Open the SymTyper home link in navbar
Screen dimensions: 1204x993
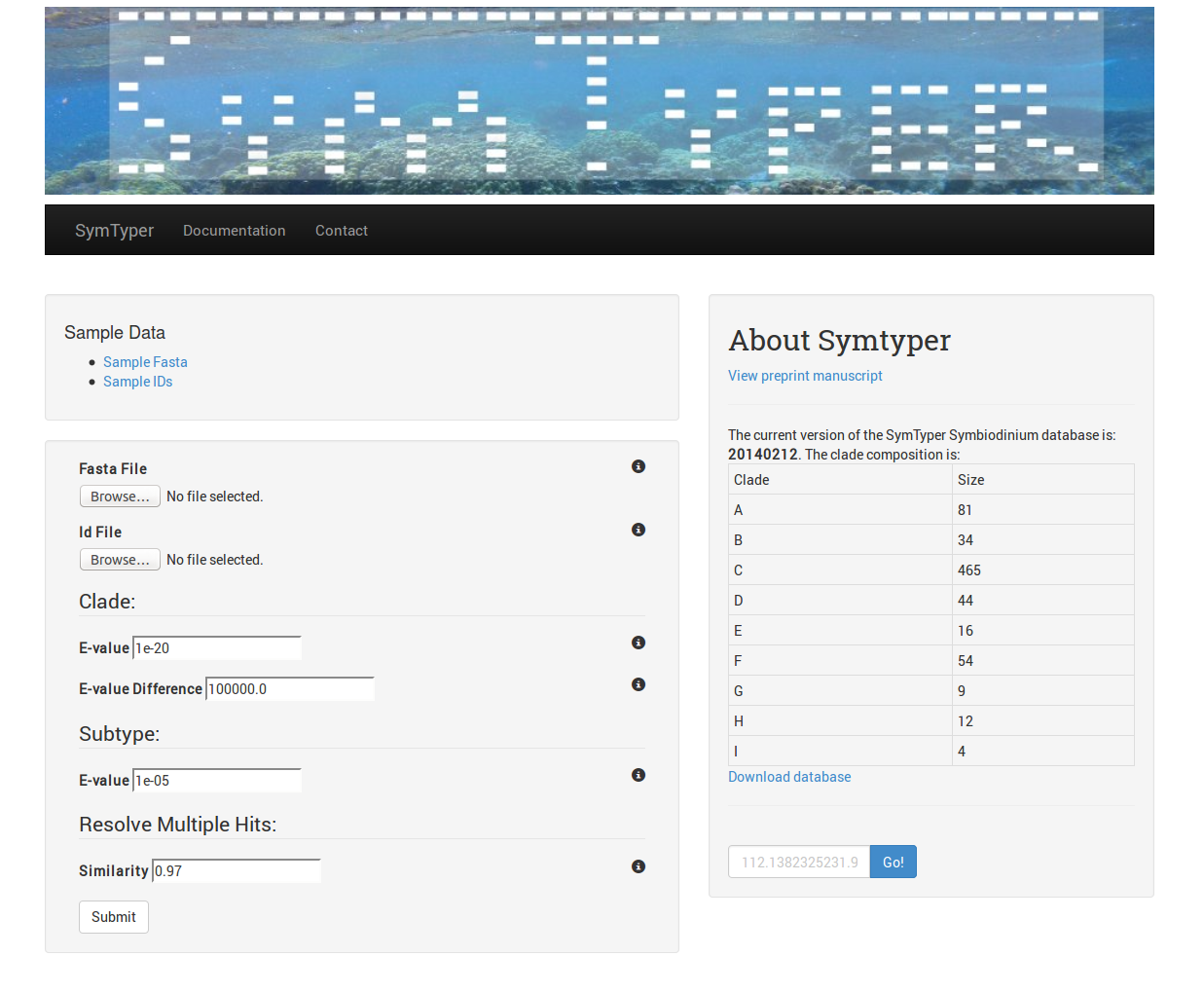pyautogui.click(x=114, y=231)
